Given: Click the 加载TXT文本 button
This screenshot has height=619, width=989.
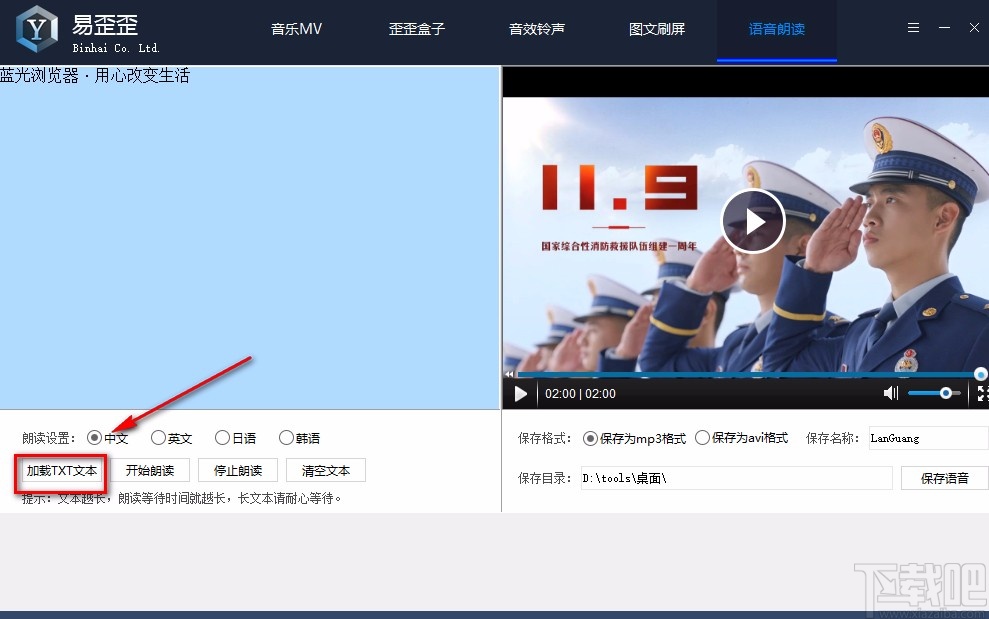Looking at the screenshot, I should coord(60,470).
